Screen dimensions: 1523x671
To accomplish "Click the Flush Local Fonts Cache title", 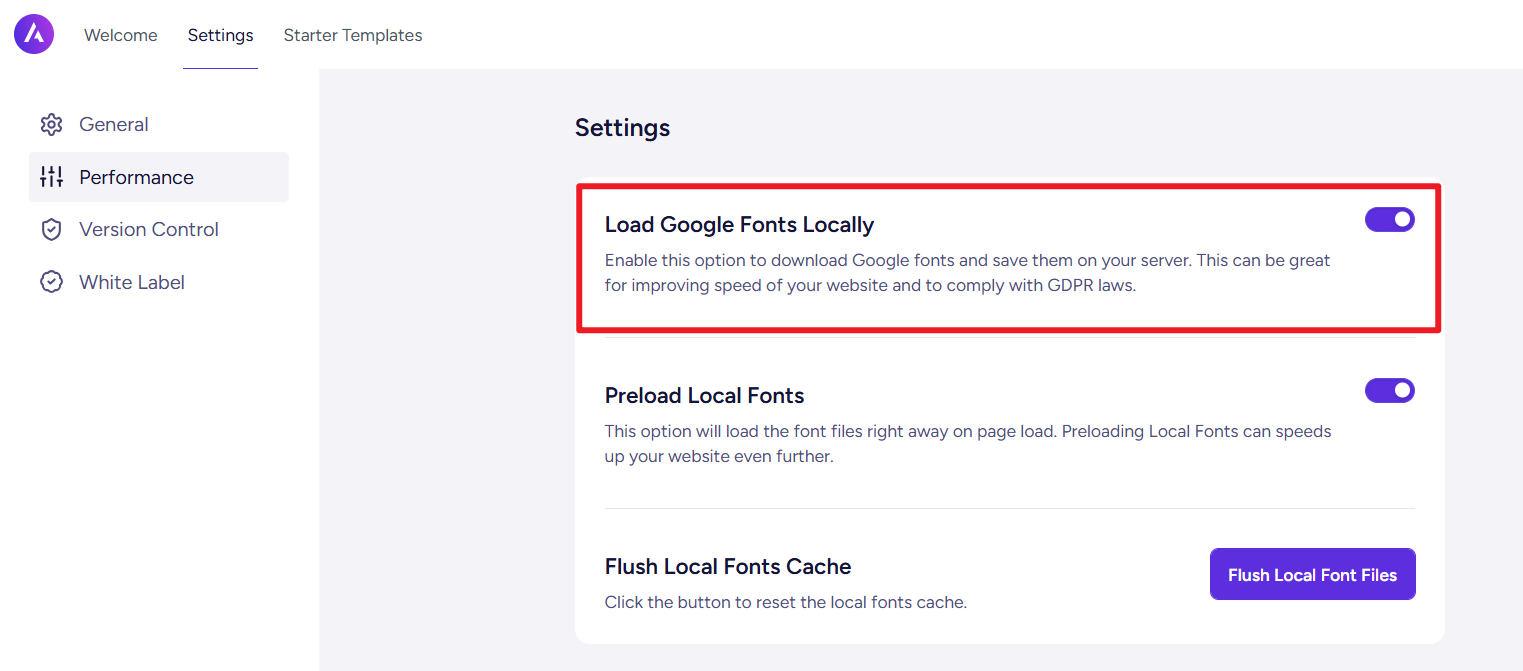I will (x=728, y=567).
